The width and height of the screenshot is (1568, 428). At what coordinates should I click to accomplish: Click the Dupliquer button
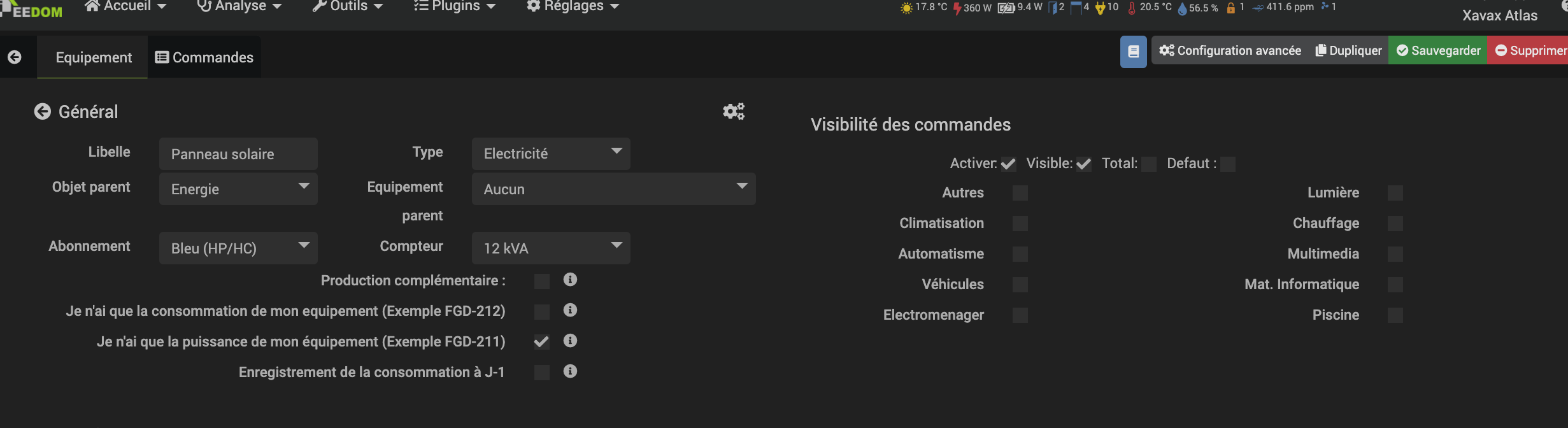1348,50
